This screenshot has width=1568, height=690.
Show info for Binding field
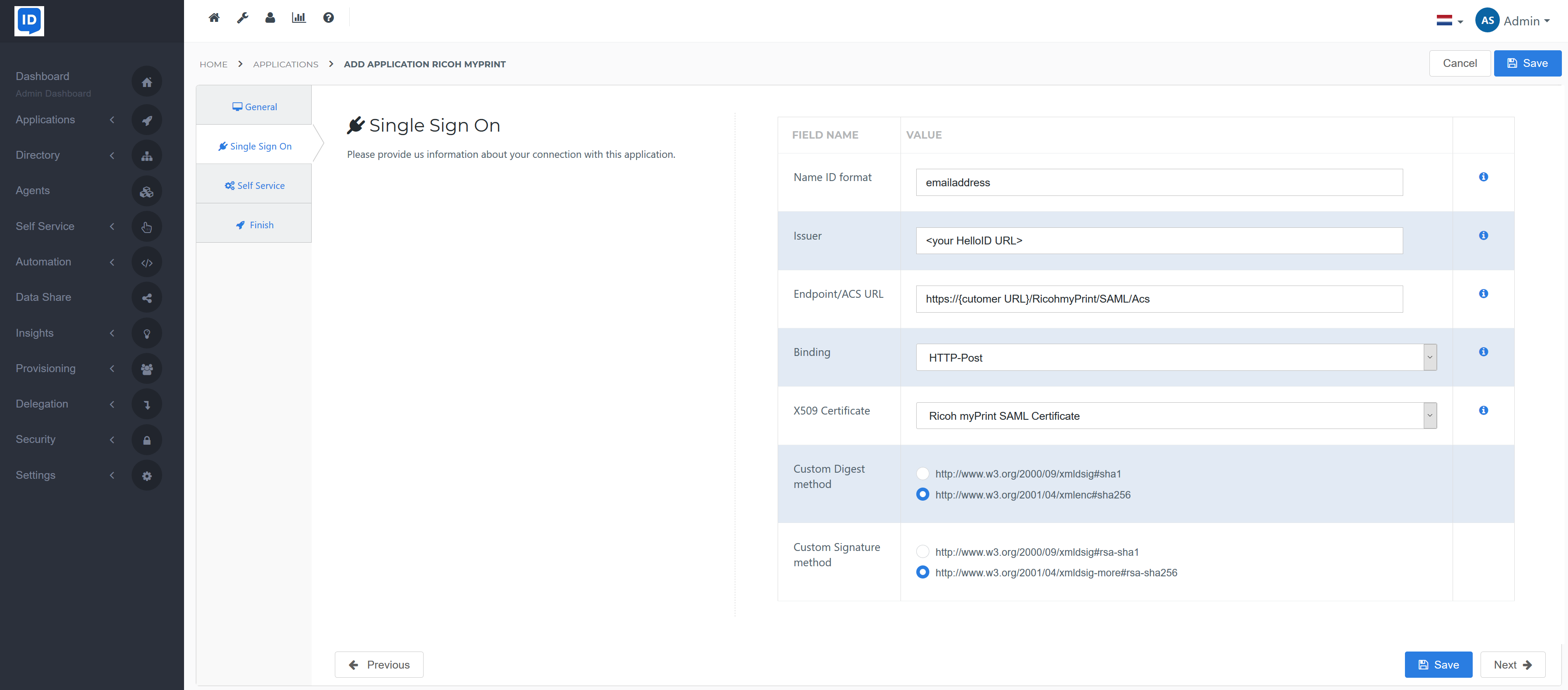point(1483,352)
